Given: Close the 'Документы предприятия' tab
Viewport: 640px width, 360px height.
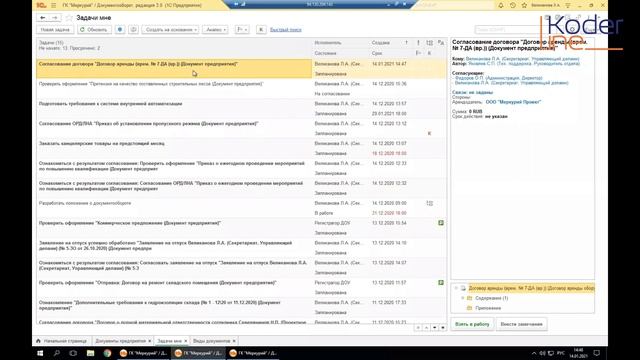Looking at the screenshot, I should point(149,341).
